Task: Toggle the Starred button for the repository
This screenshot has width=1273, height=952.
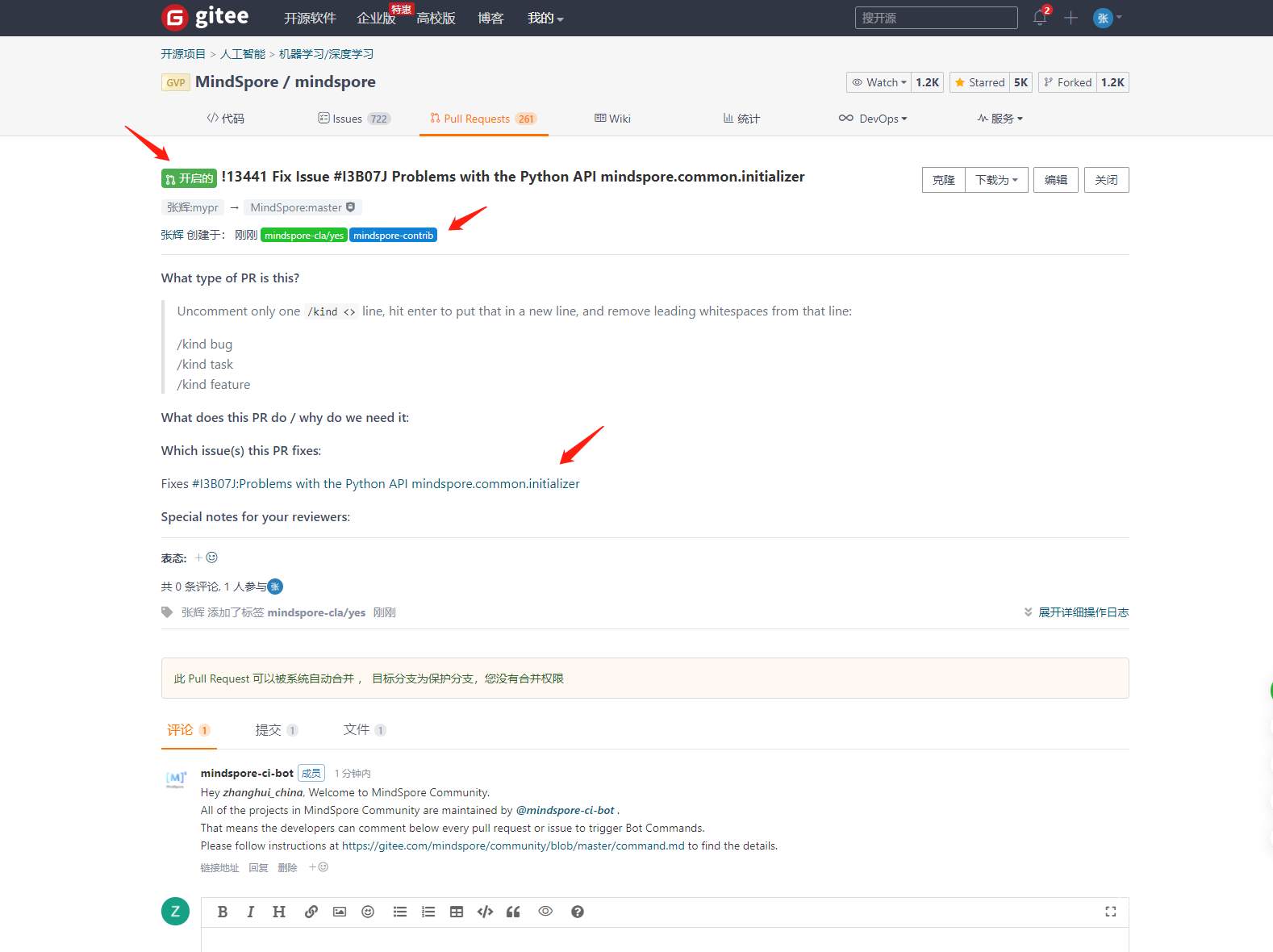Action: (x=980, y=82)
